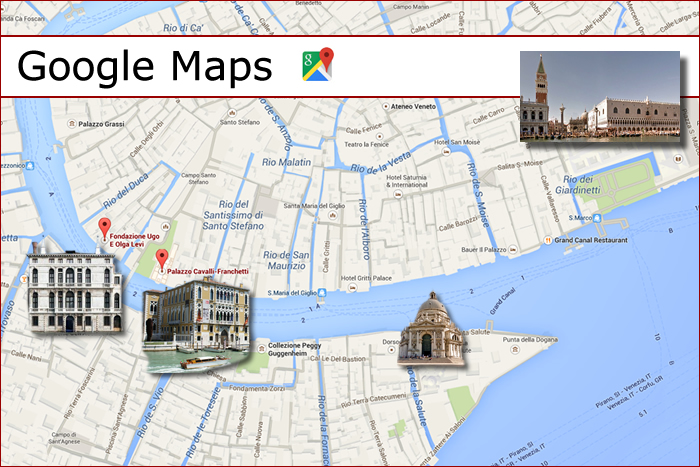The width and height of the screenshot is (700, 467).
Task: Click the Punta della Dogana museum icon
Action: tap(515, 349)
